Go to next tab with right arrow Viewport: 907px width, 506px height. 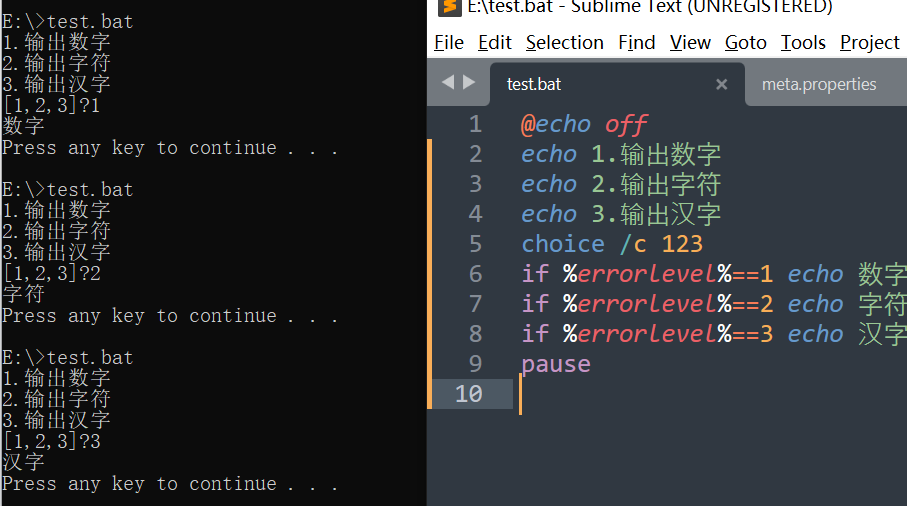click(469, 82)
